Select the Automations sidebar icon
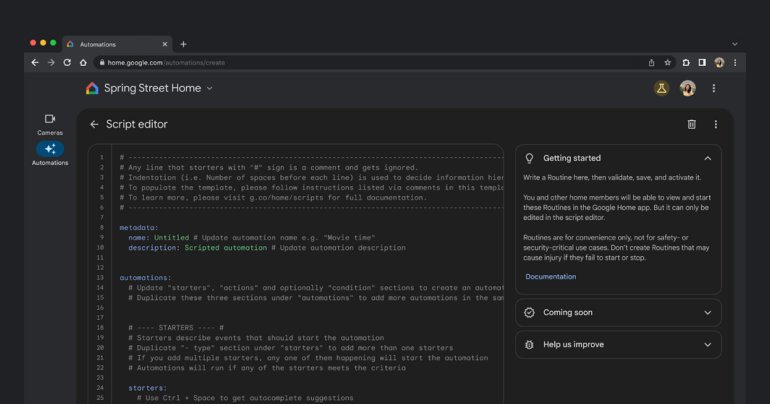This screenshot has width=770, height=404. coord(49,149)
